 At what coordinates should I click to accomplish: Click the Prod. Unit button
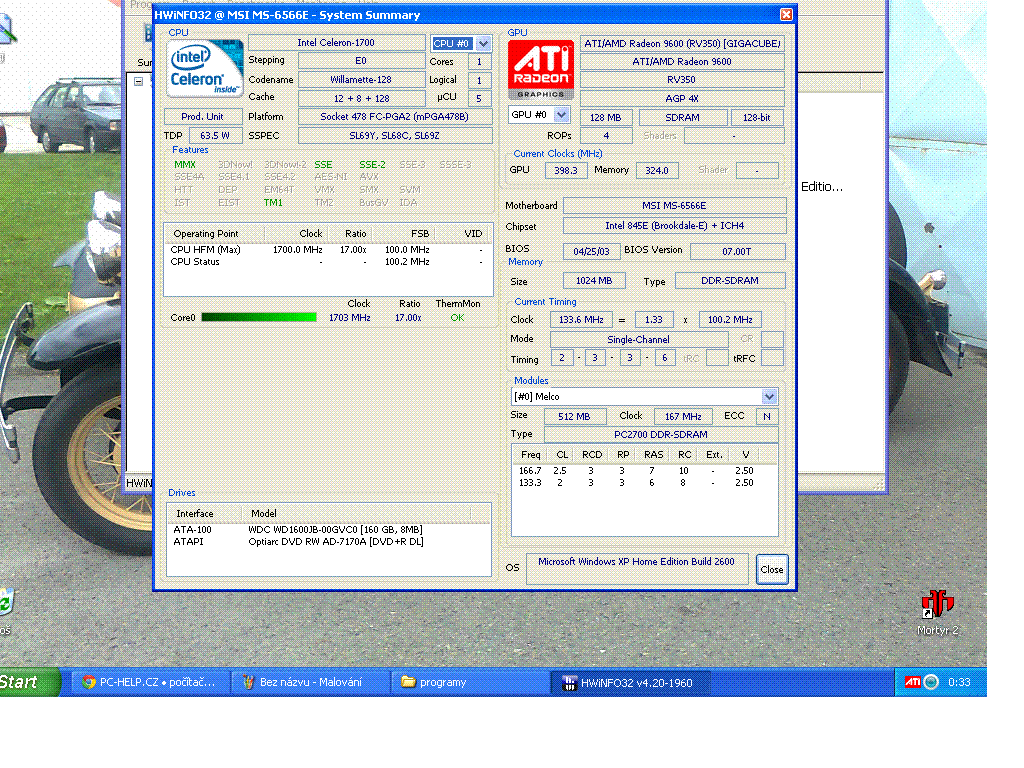(202, 117)
